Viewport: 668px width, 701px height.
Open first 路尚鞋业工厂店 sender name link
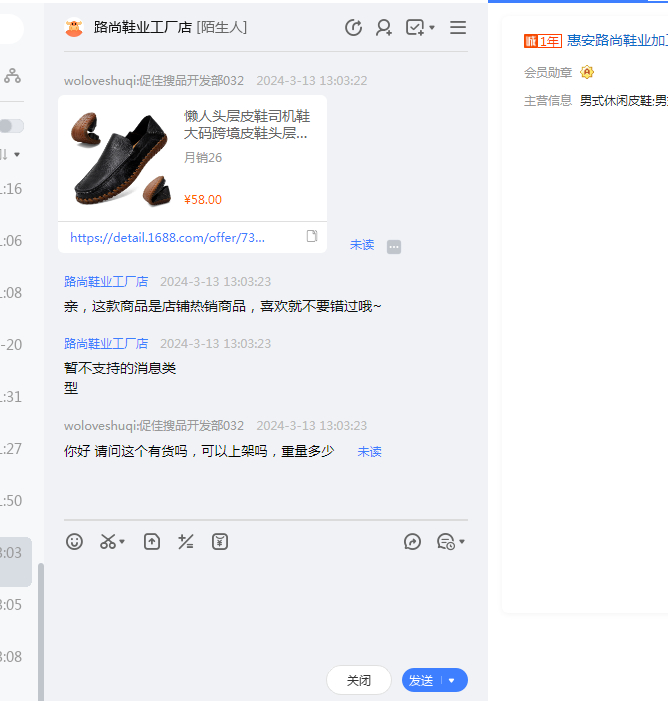(x=106, y=282)
